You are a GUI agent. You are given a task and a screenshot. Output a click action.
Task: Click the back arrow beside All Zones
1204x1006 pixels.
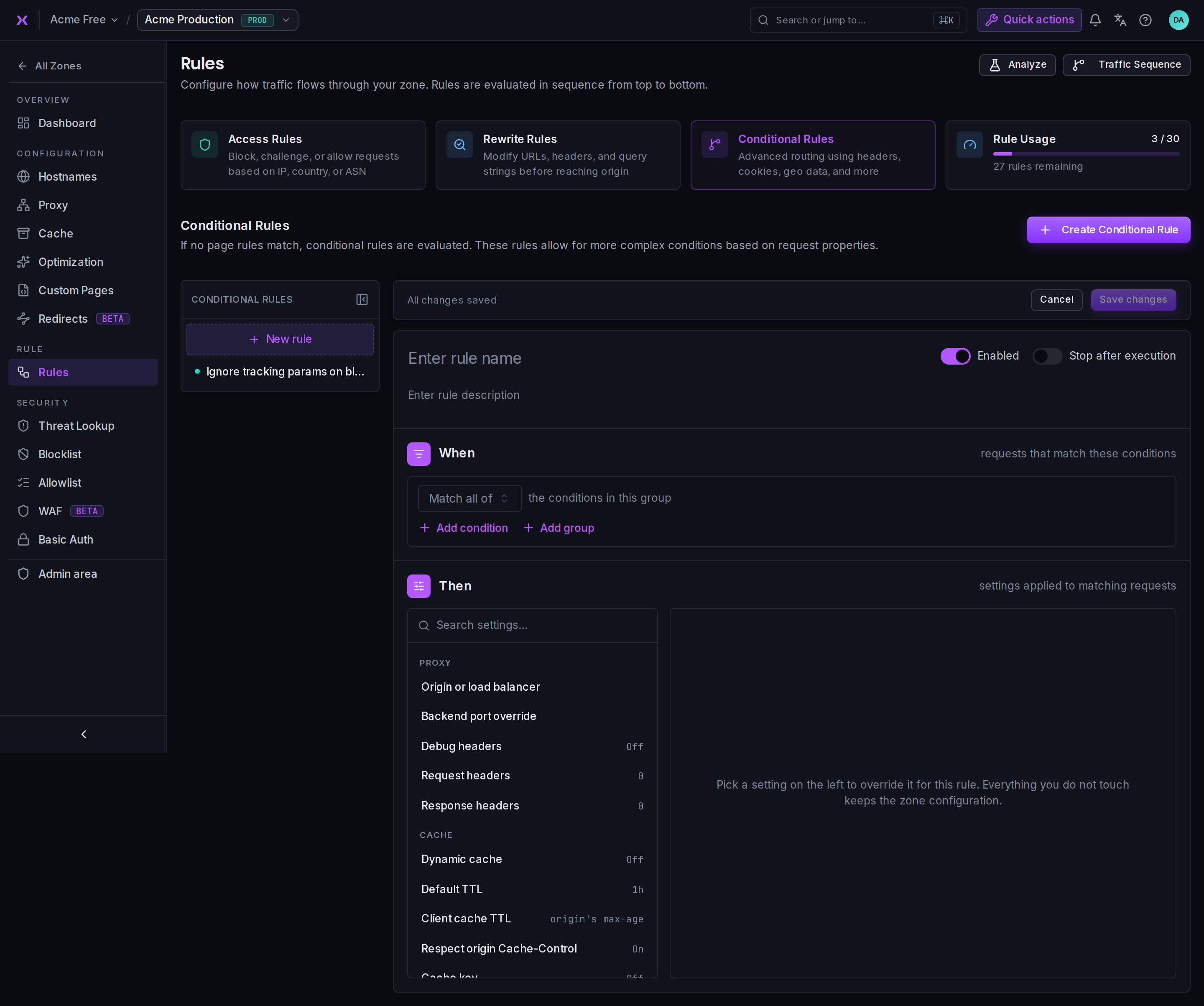point(22,66)
